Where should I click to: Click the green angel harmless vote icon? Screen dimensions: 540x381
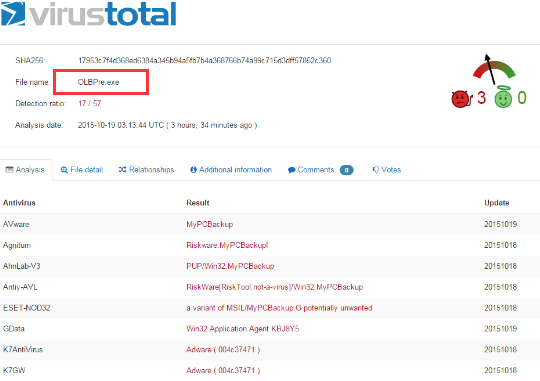(503, 97)
